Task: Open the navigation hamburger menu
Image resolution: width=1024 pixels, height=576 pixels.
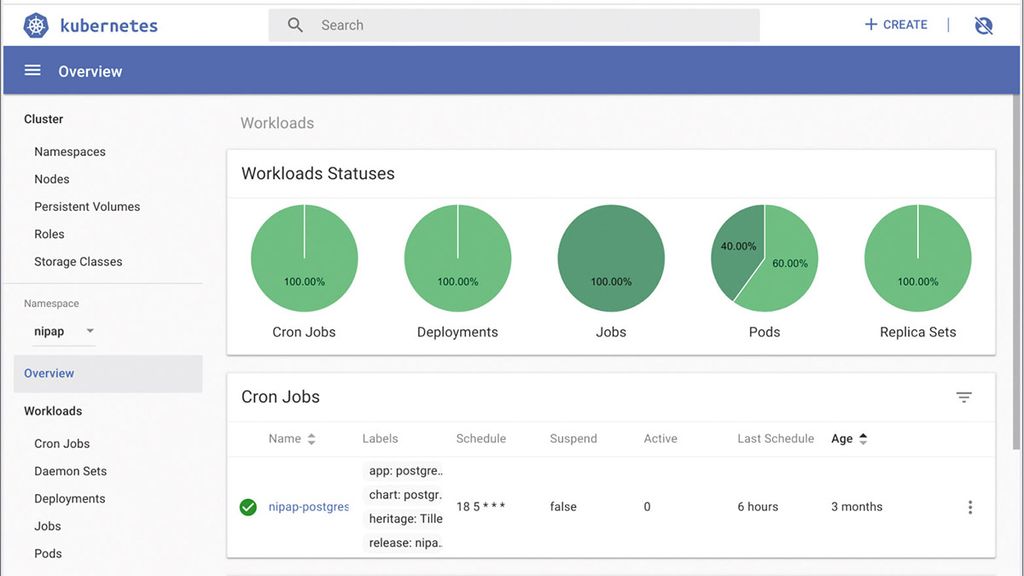Action: [33, 70]
